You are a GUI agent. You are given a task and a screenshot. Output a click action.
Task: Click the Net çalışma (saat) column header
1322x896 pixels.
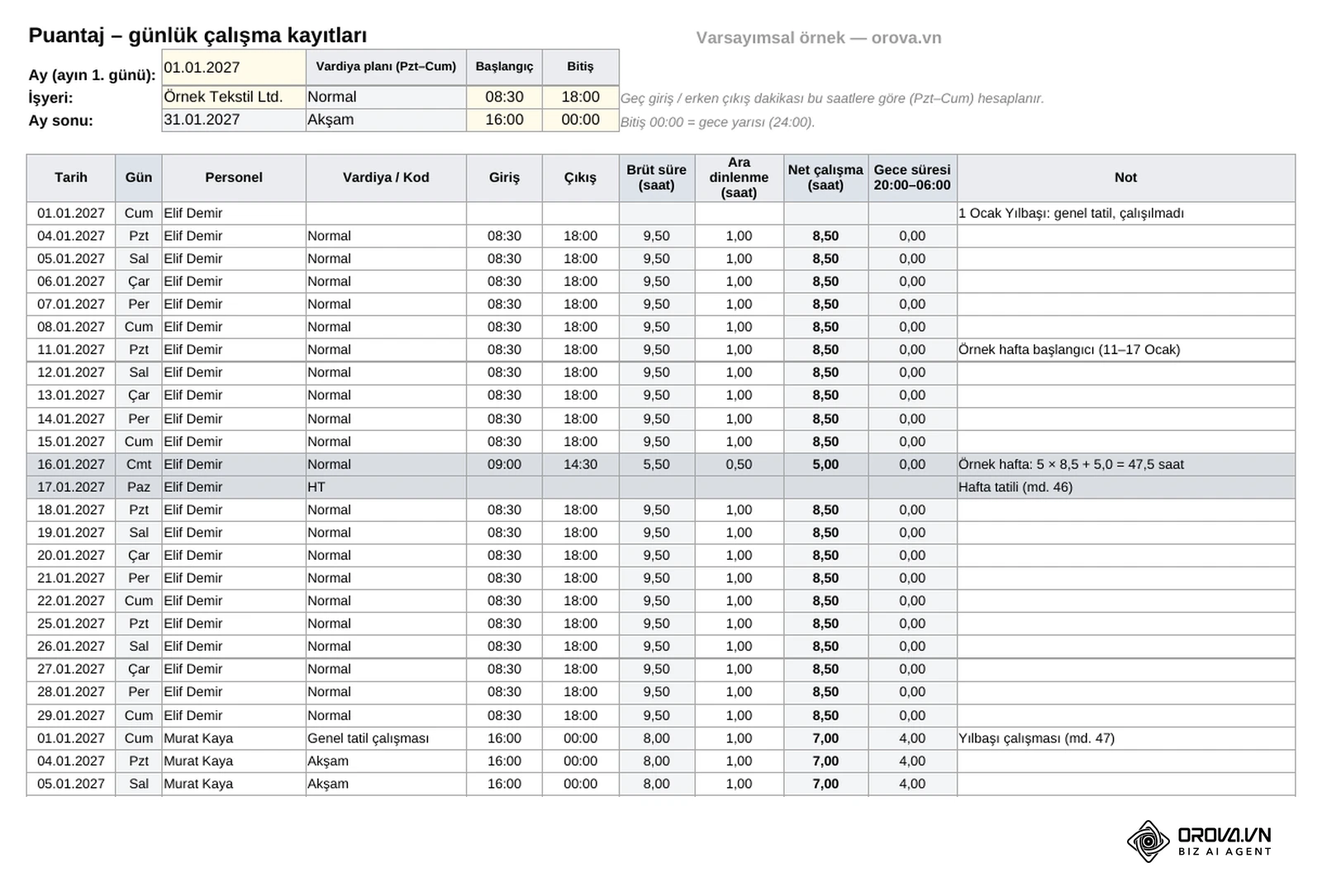pos(825,178)
